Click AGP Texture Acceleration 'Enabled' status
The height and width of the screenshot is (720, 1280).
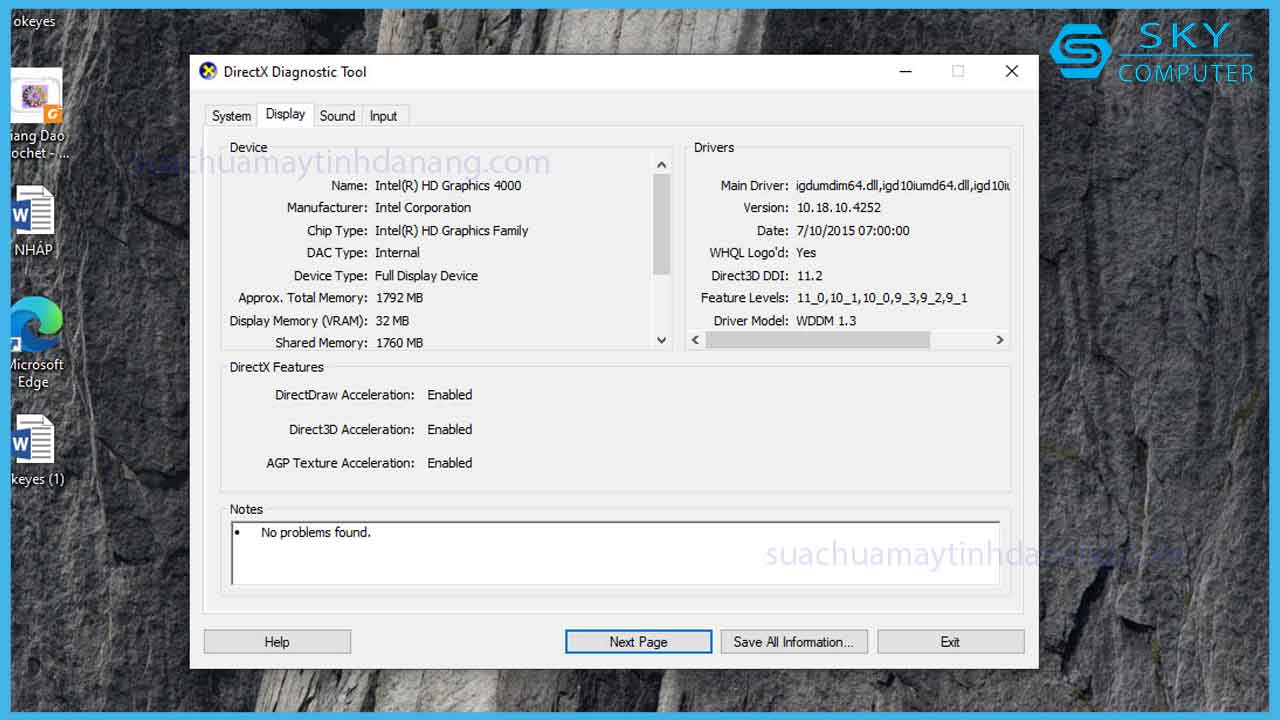pyautogui.click(x=450, y=463)
